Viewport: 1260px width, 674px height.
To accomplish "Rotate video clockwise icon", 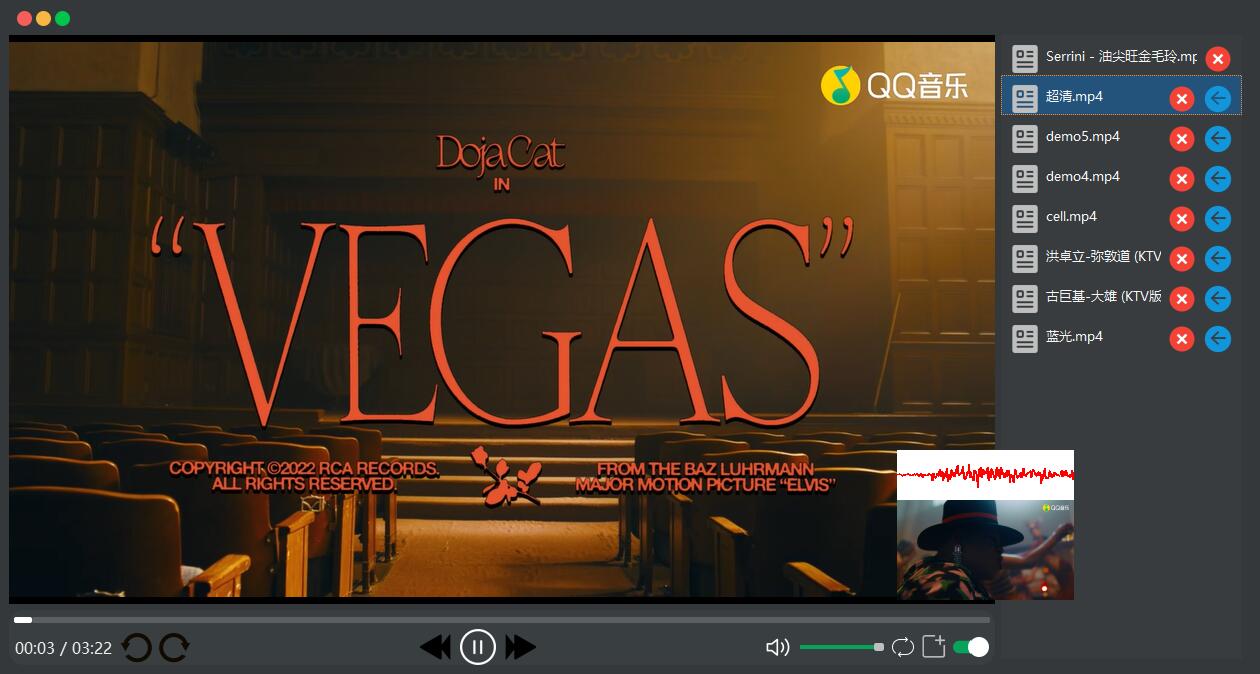I will click(x=174, y=648).
